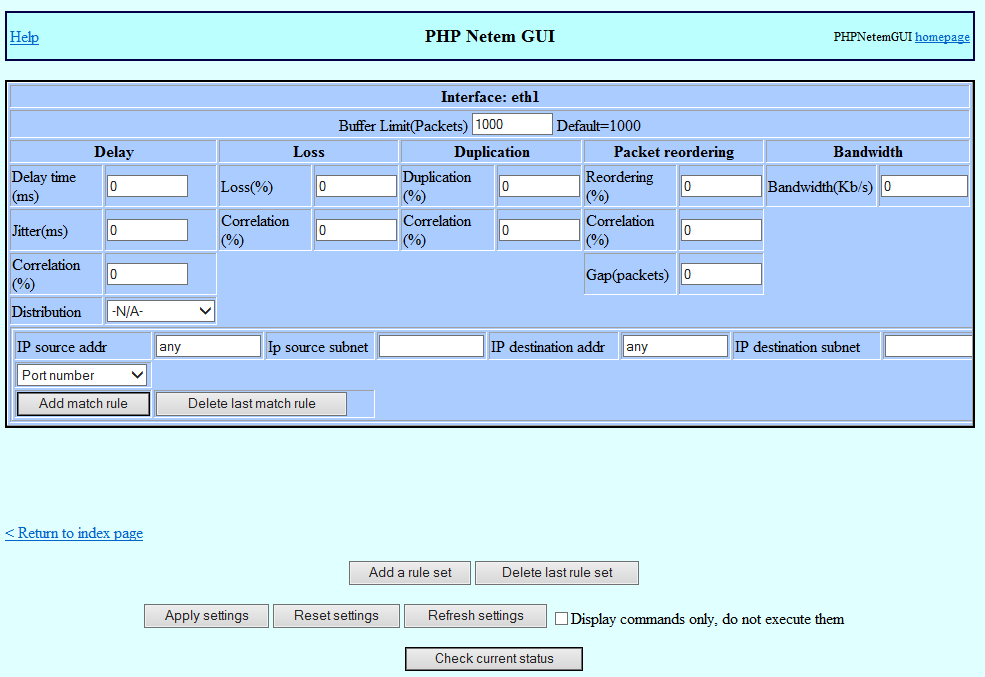
Task: Return to the index page
Action: point(73,533)
